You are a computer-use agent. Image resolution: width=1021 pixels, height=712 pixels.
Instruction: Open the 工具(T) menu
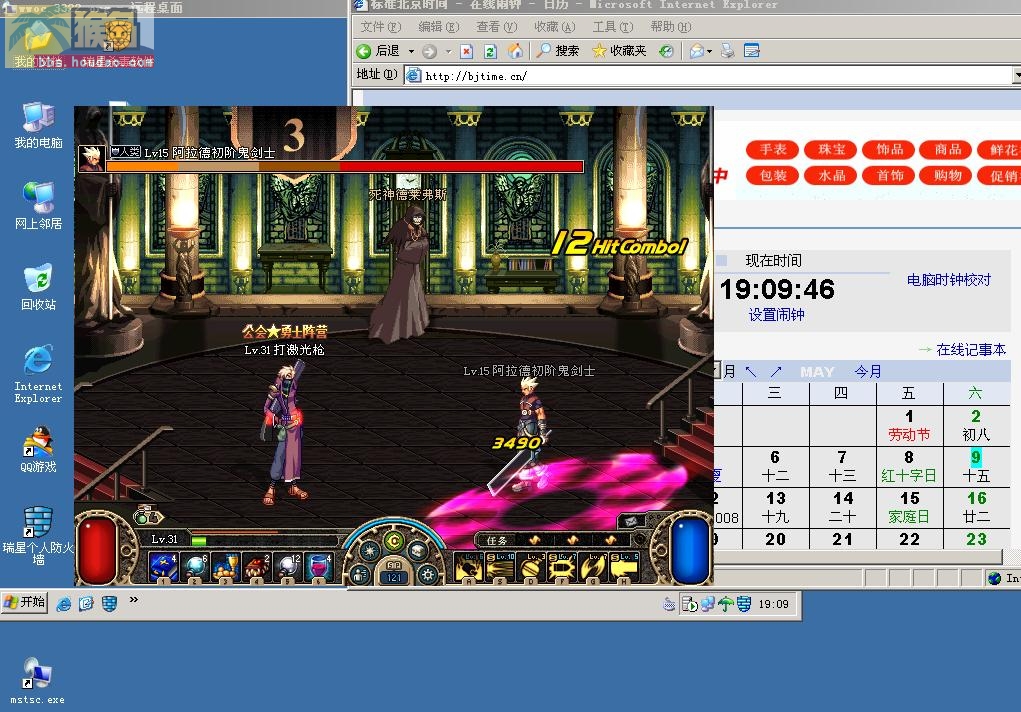(x=613, y=27)
